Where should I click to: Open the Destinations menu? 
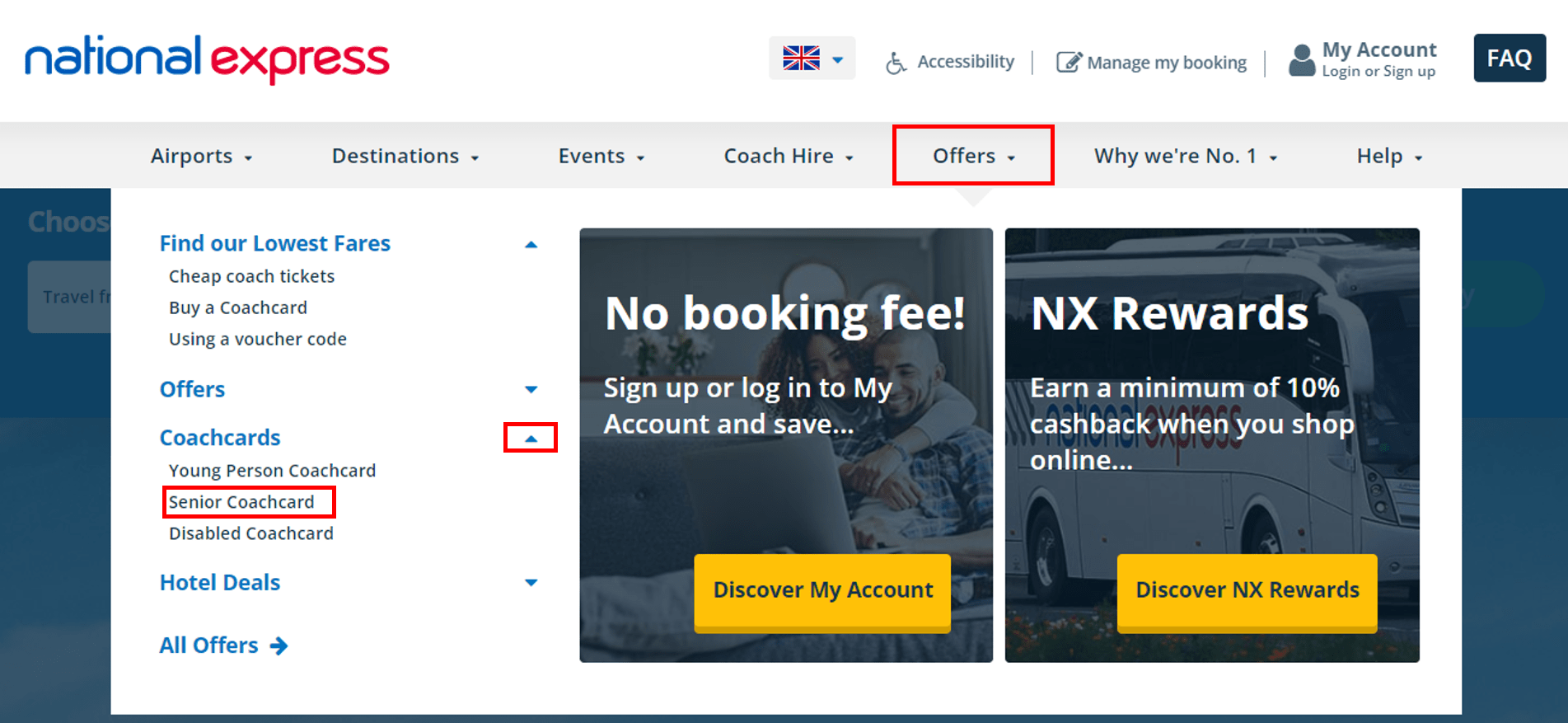405,156
